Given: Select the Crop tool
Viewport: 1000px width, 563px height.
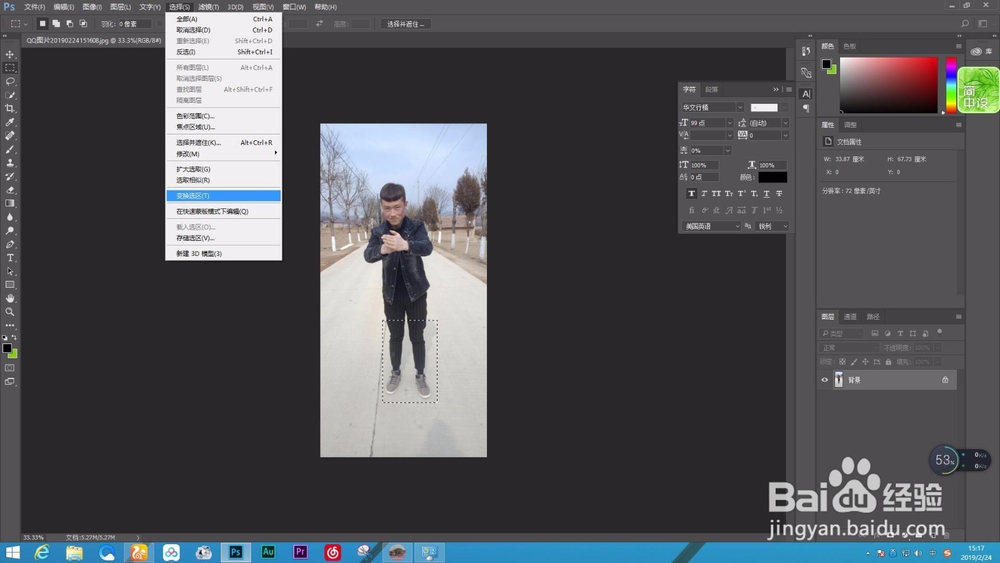Looking at the screenshot, I should pyautogui.click(x=10, y=108).
